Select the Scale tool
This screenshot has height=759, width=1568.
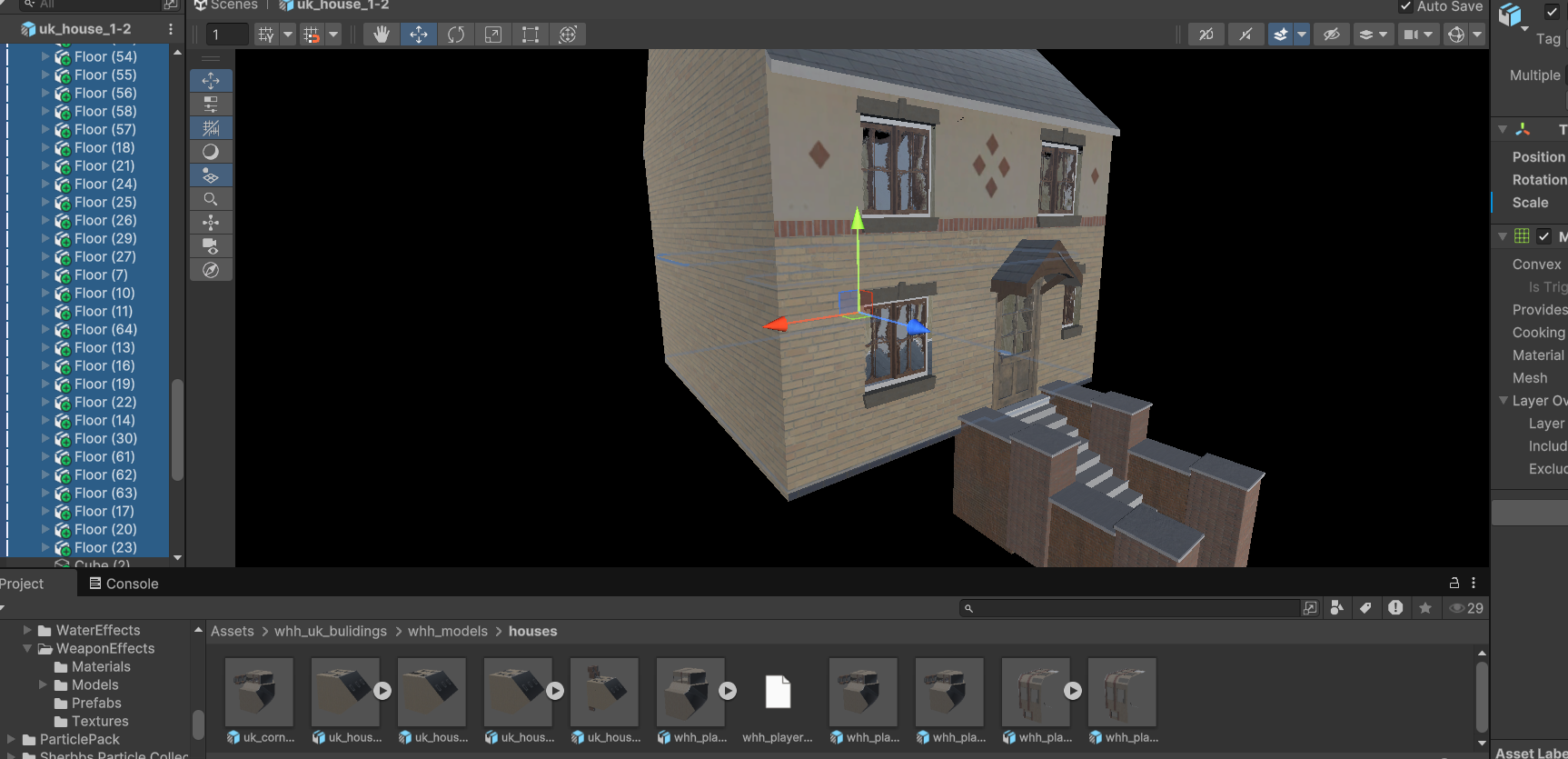click(493, 35)
